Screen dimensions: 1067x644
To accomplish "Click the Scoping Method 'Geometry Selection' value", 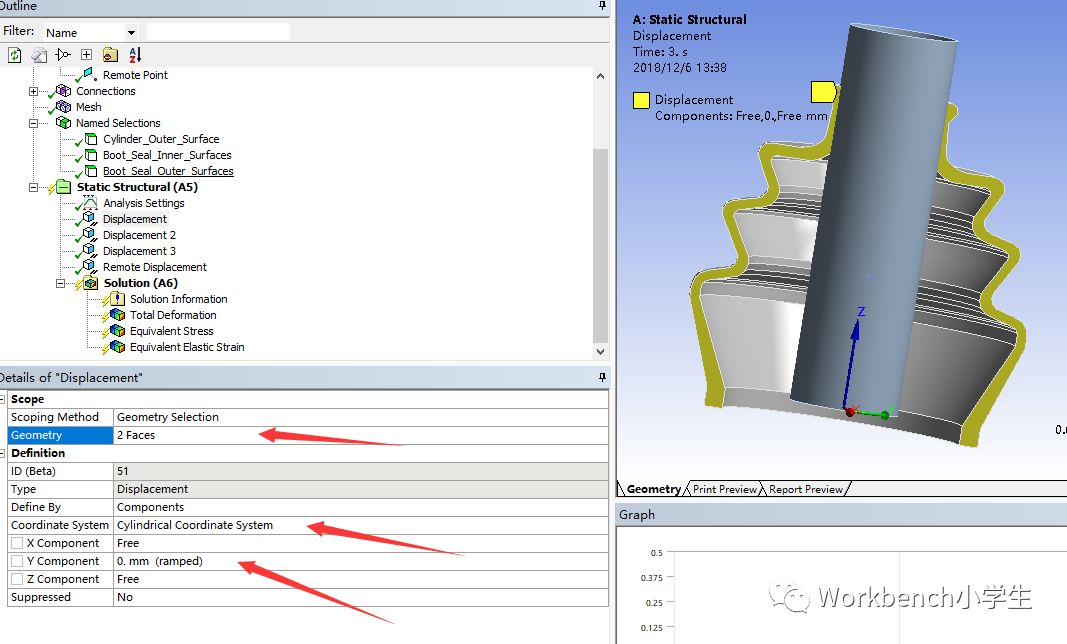I will tap(361, 417).
